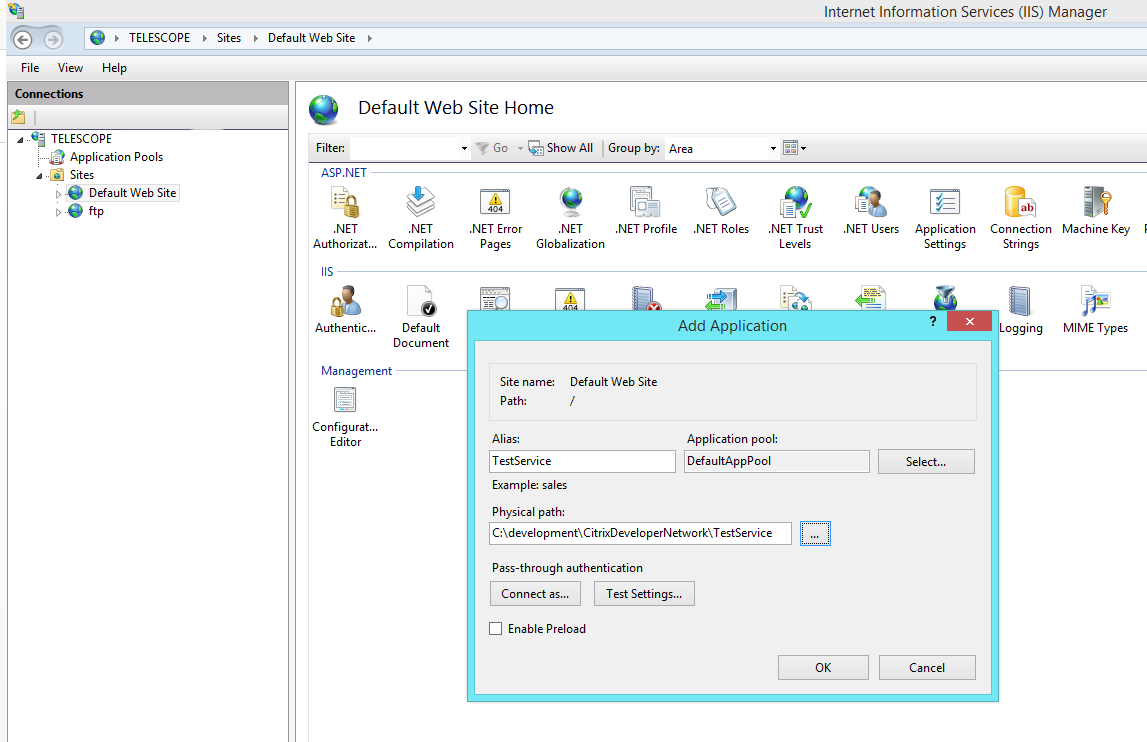This screenshot has width=1147, height=742.
Task: Open the File menu
Action: [x=30, y=68]
